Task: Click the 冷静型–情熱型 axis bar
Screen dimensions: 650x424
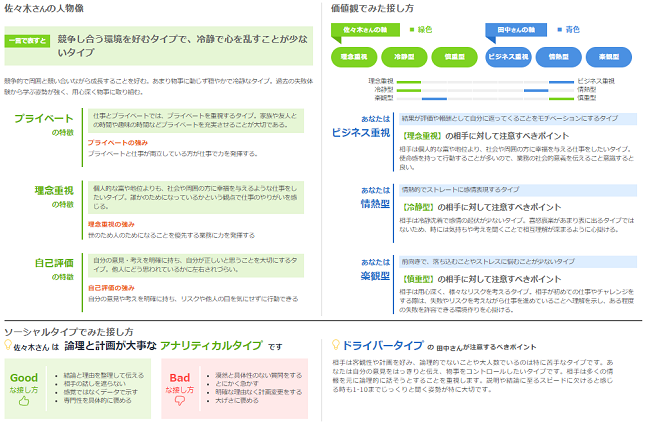Action: click(484, 89)
